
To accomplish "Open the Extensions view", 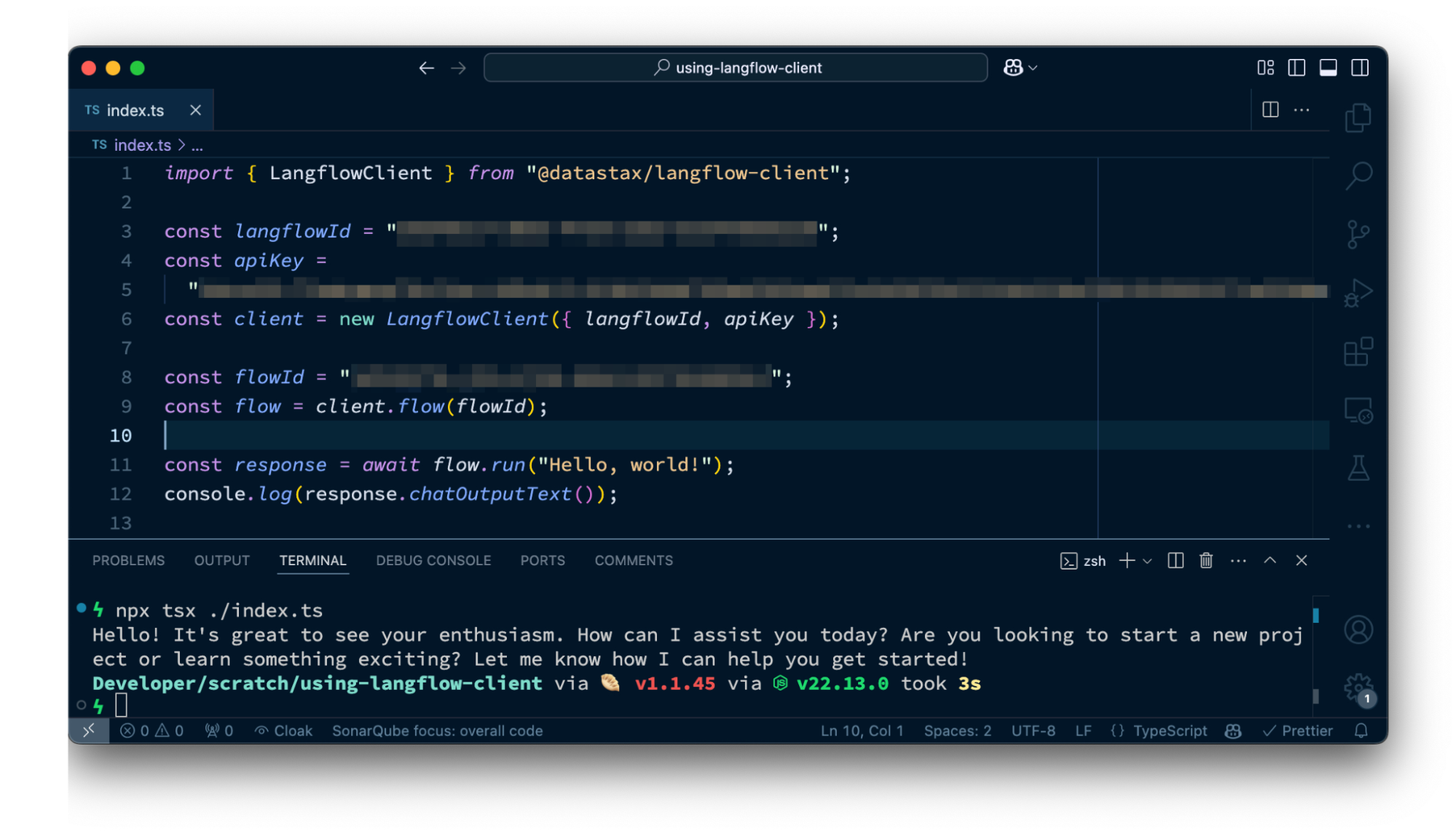I will pos(1358,352).
